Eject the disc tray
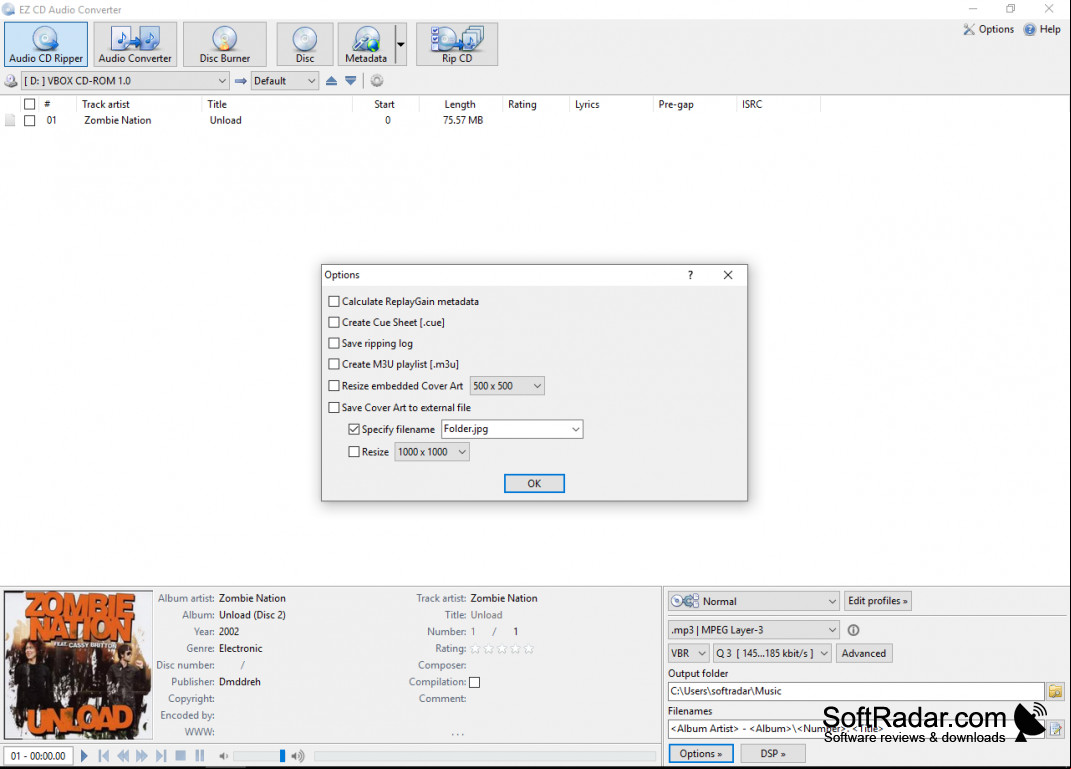 tap(331, 81)
